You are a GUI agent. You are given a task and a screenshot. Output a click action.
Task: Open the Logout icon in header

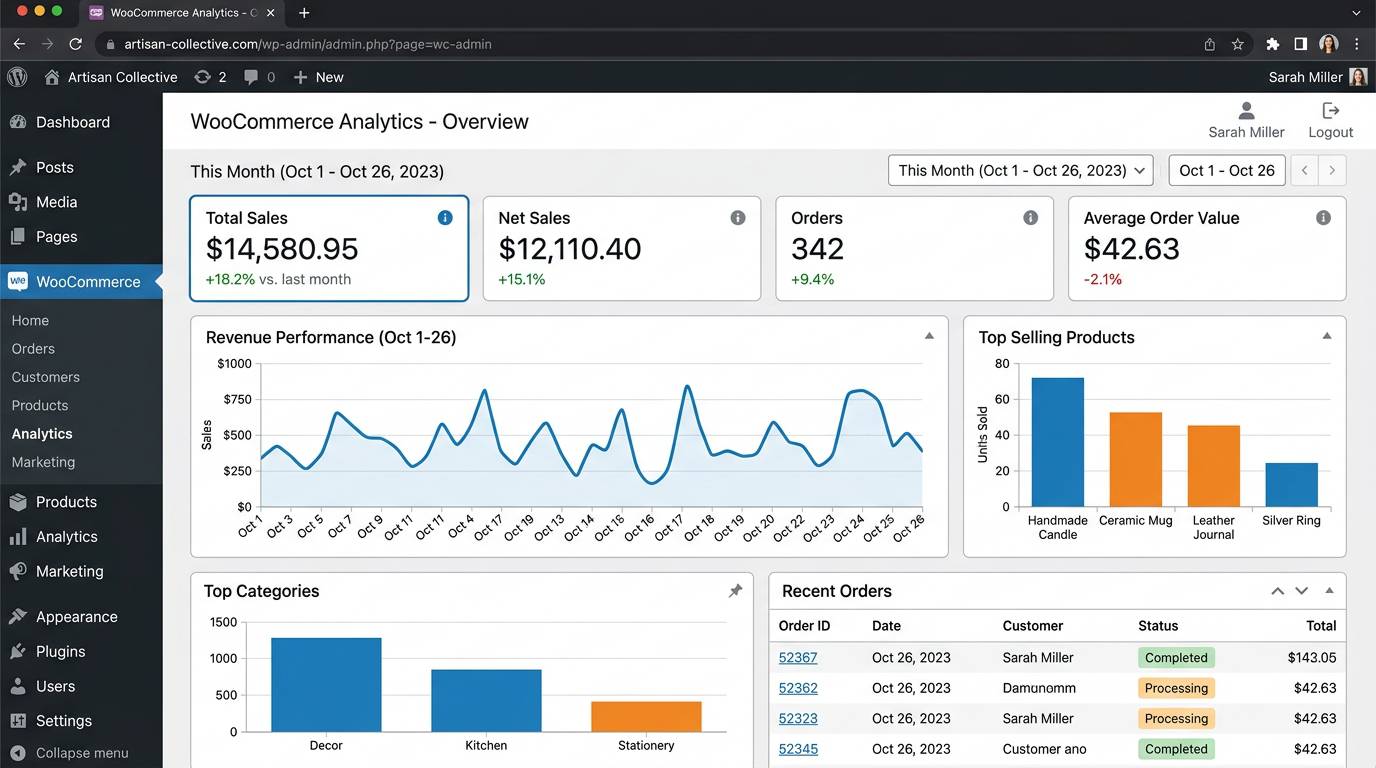coord(1330,111)
